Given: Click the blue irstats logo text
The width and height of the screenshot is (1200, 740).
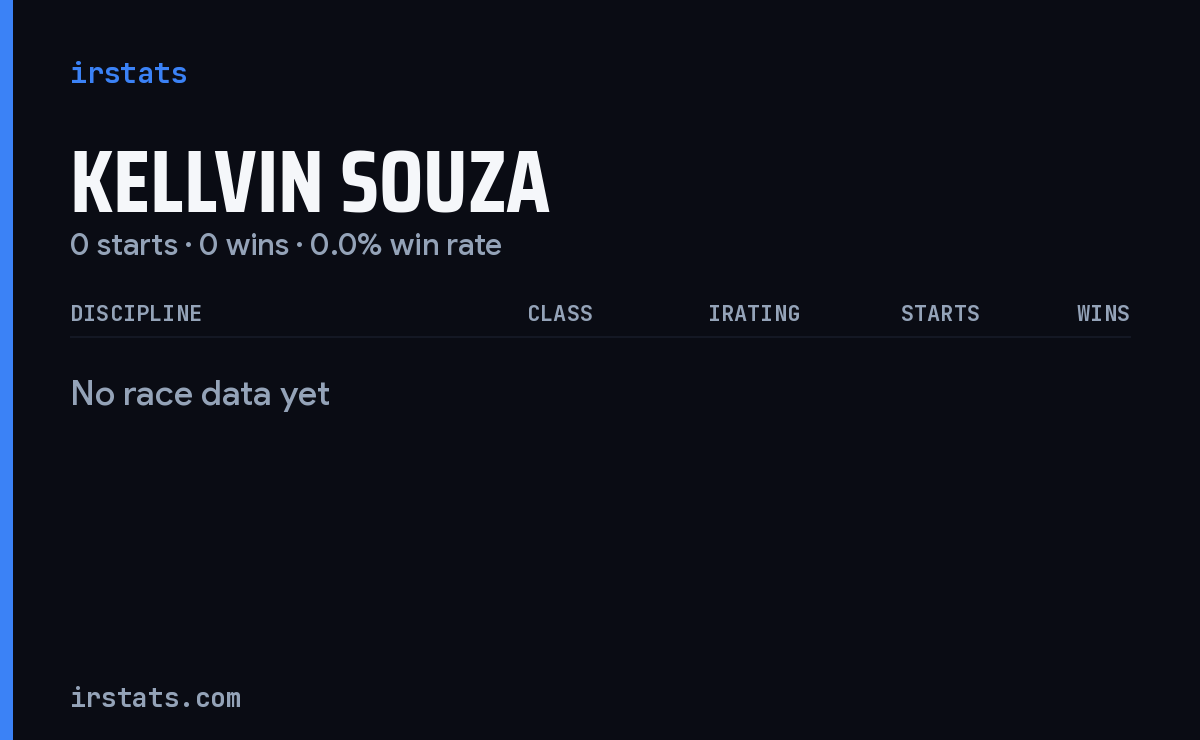Looking at the screenshot, I should [129, 73].
